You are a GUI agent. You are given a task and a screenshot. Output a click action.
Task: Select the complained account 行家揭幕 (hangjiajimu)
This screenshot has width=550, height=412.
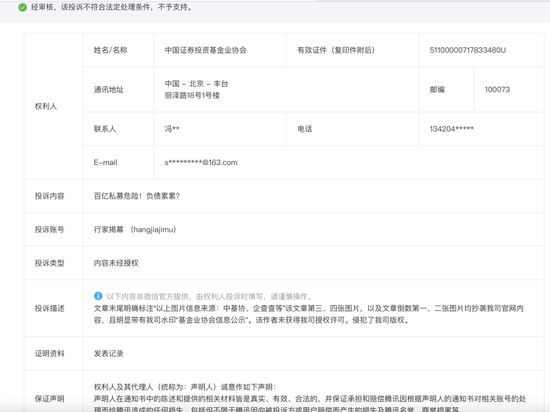[x=135, y=230]
